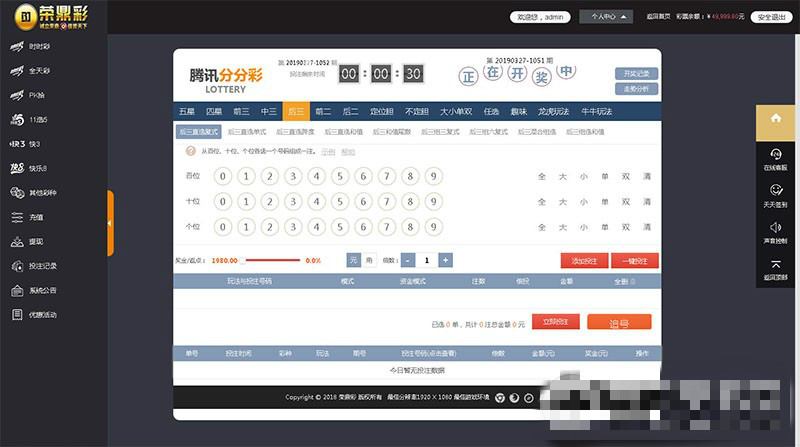Image resolution: width=800 pixels, height=447 pixels.
Task: Click 双 quick-select in 百位 row
Action: pos(626,177)
